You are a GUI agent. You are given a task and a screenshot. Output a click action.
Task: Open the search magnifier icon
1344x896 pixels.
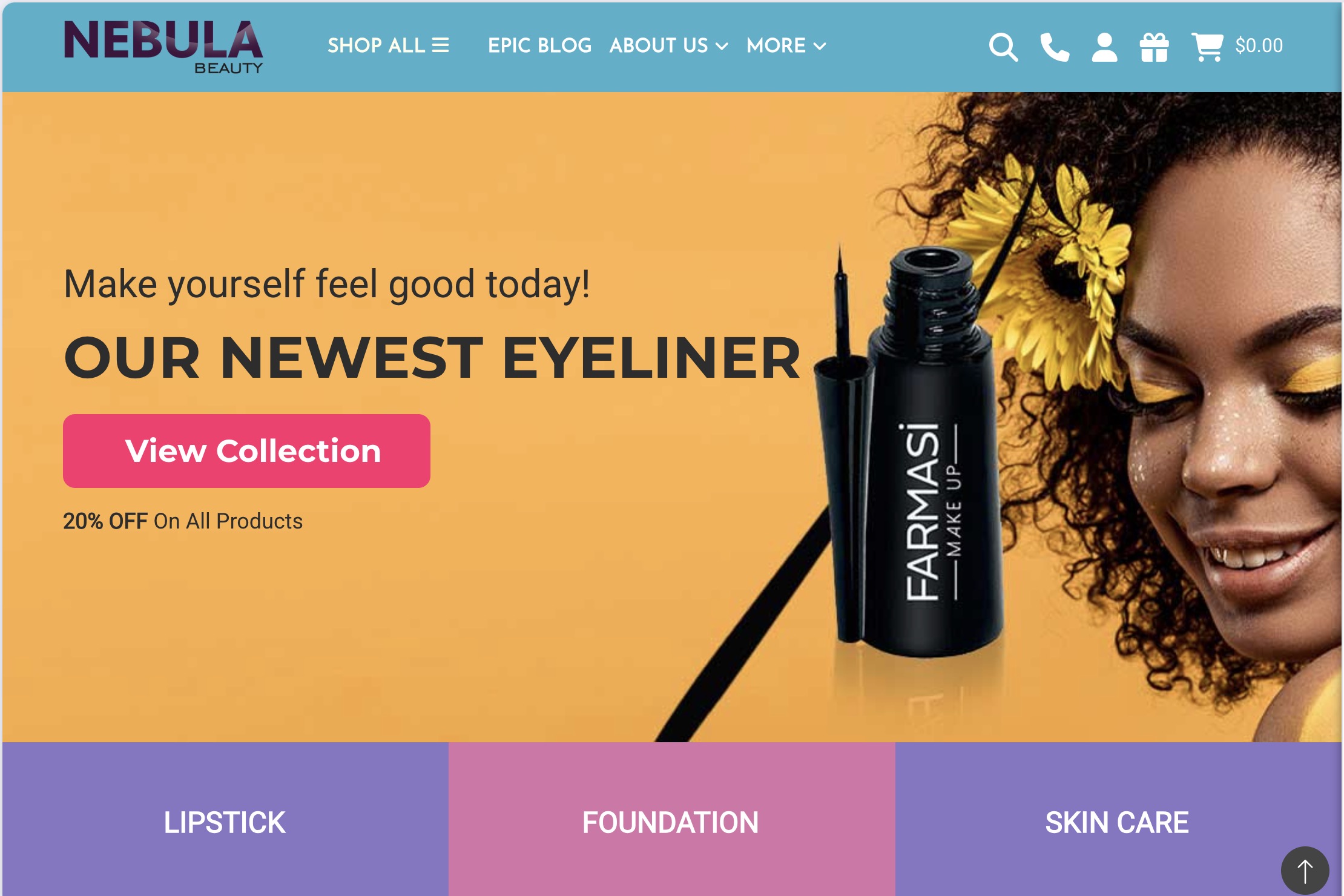click(1003, 47)
